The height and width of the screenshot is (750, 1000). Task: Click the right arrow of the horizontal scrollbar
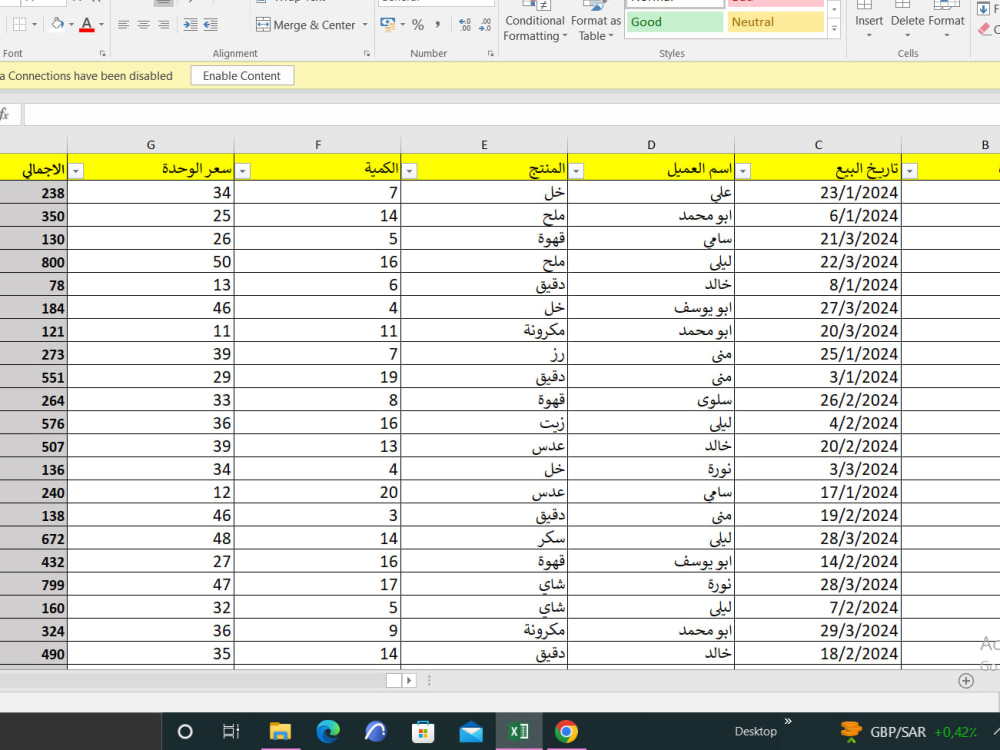click(409, 680)
